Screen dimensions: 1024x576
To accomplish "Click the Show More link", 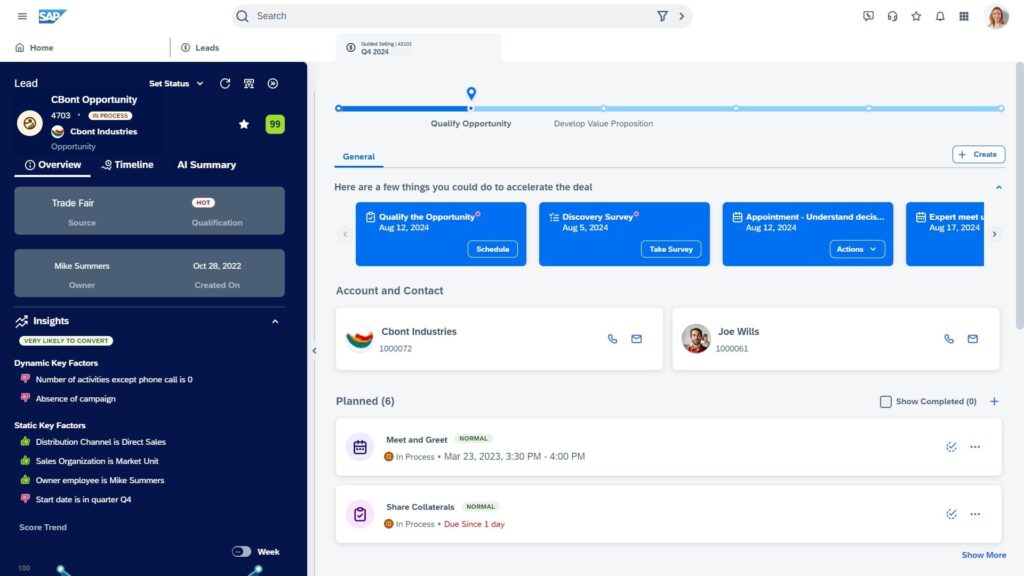I will 983,555.
